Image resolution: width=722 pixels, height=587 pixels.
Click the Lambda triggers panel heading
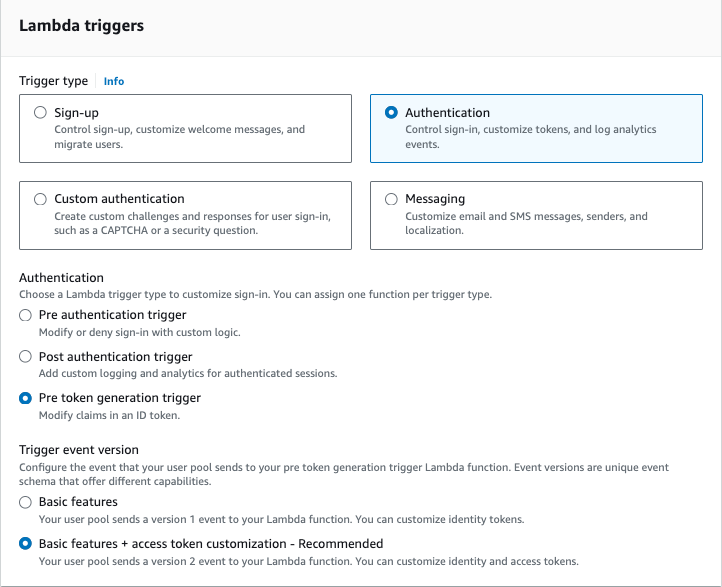tap(82, 26)
